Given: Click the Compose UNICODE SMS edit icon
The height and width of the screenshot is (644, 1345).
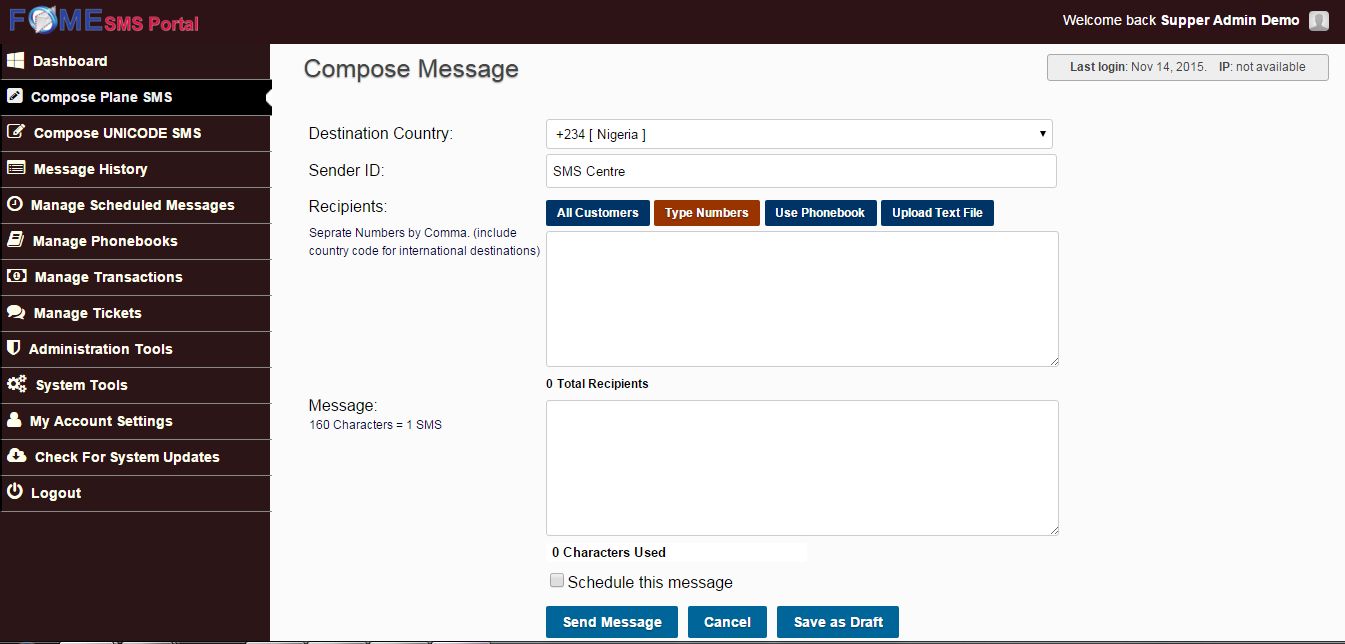Looking at the screenshot, I should (x=15, y=132).
